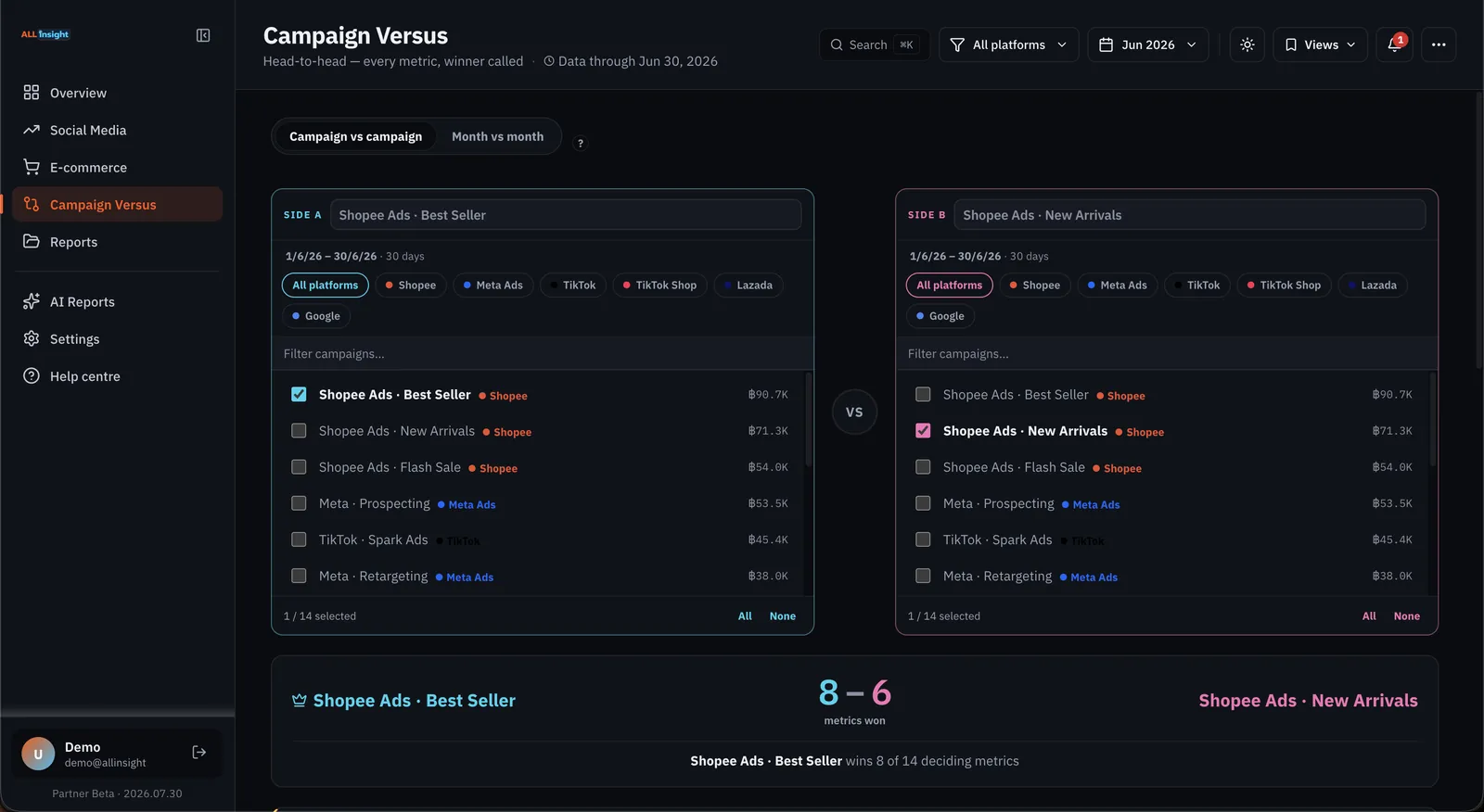Viewport: 1484px width, 812px height.
Task: Check Meta Retargeting in Side B
Action: tap(923, 576)
